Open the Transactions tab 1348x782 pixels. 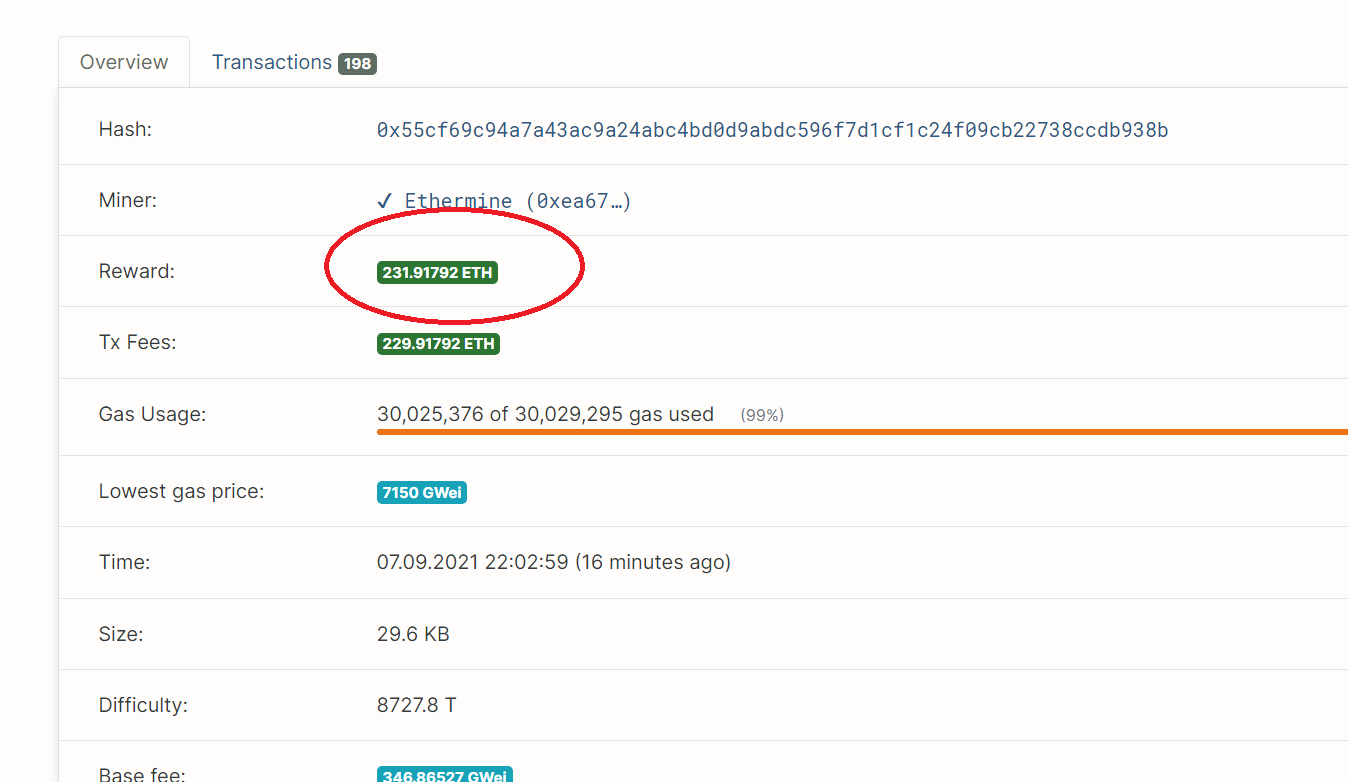[x=293, y=62]
